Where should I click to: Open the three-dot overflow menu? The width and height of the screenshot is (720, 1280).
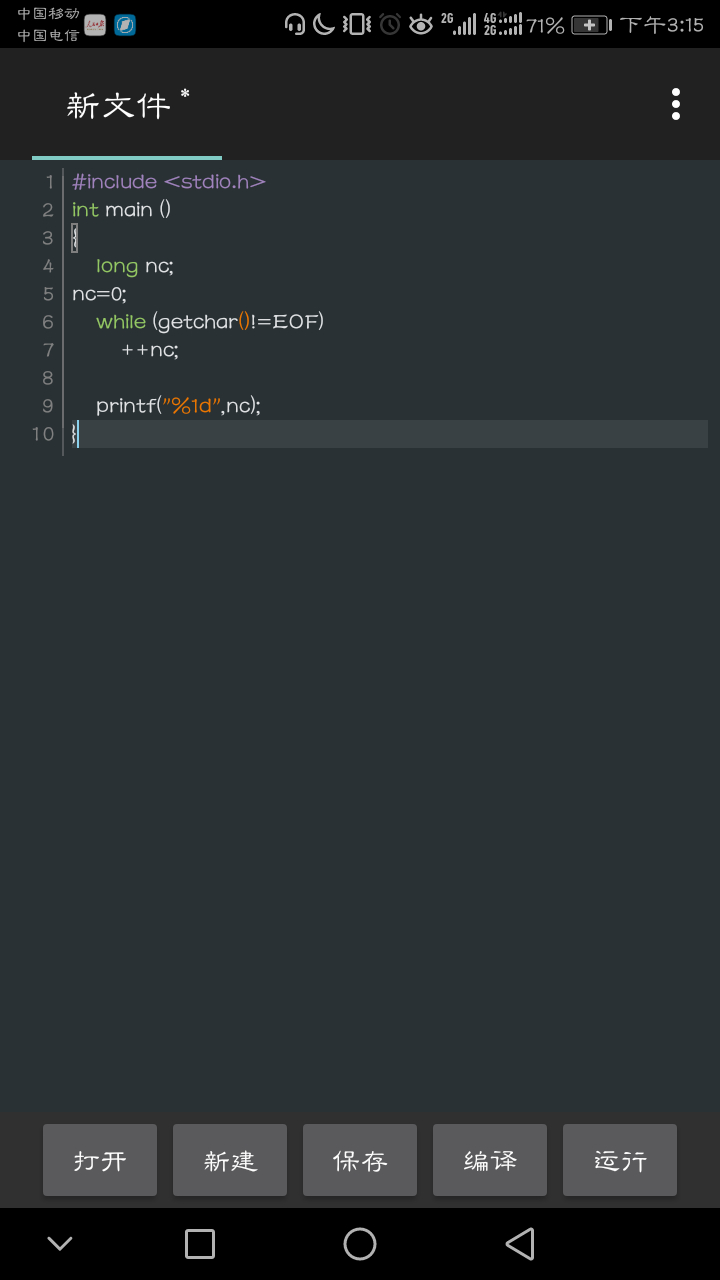tap(676, 104)
